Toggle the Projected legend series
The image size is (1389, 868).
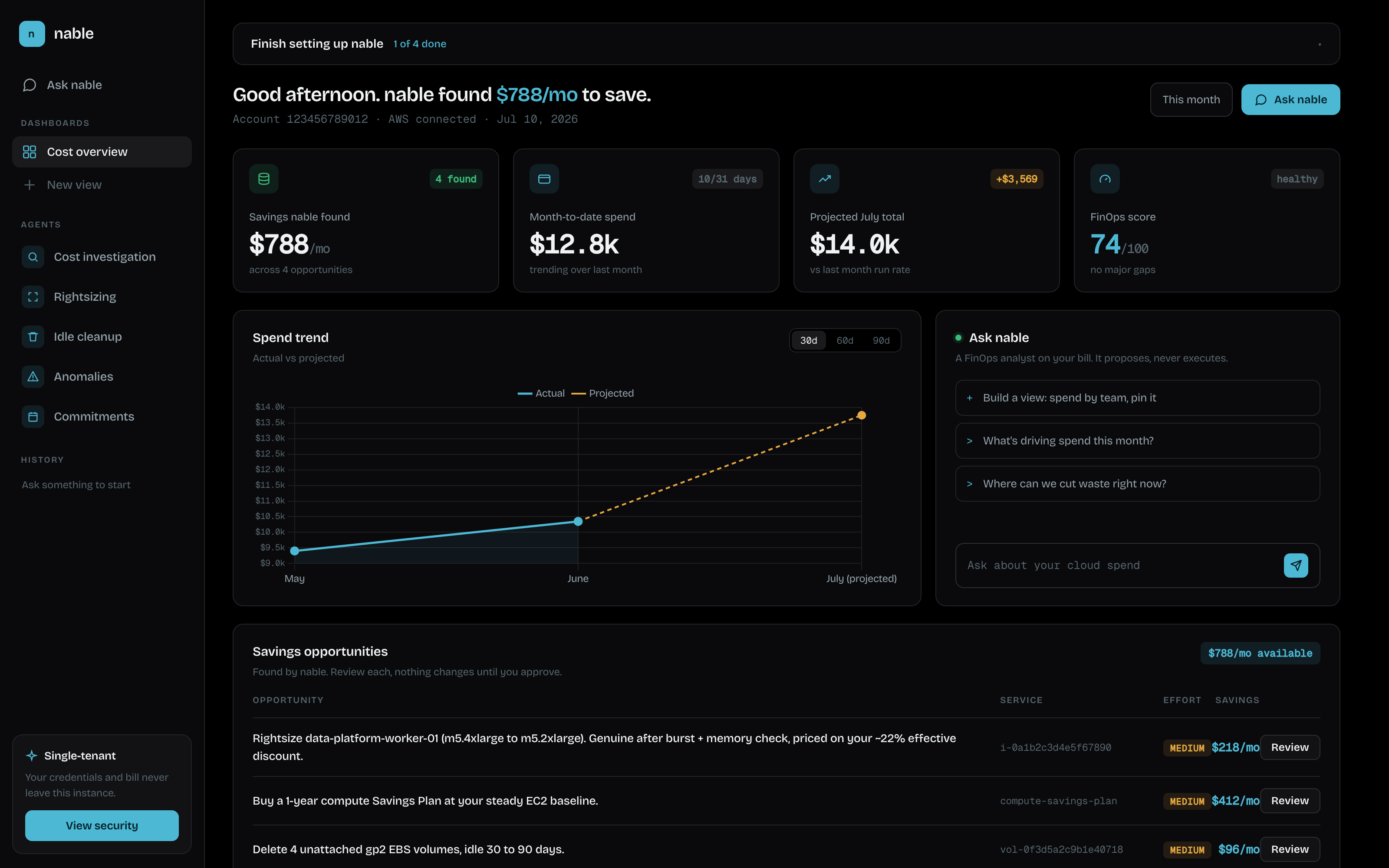click(602, 393)
